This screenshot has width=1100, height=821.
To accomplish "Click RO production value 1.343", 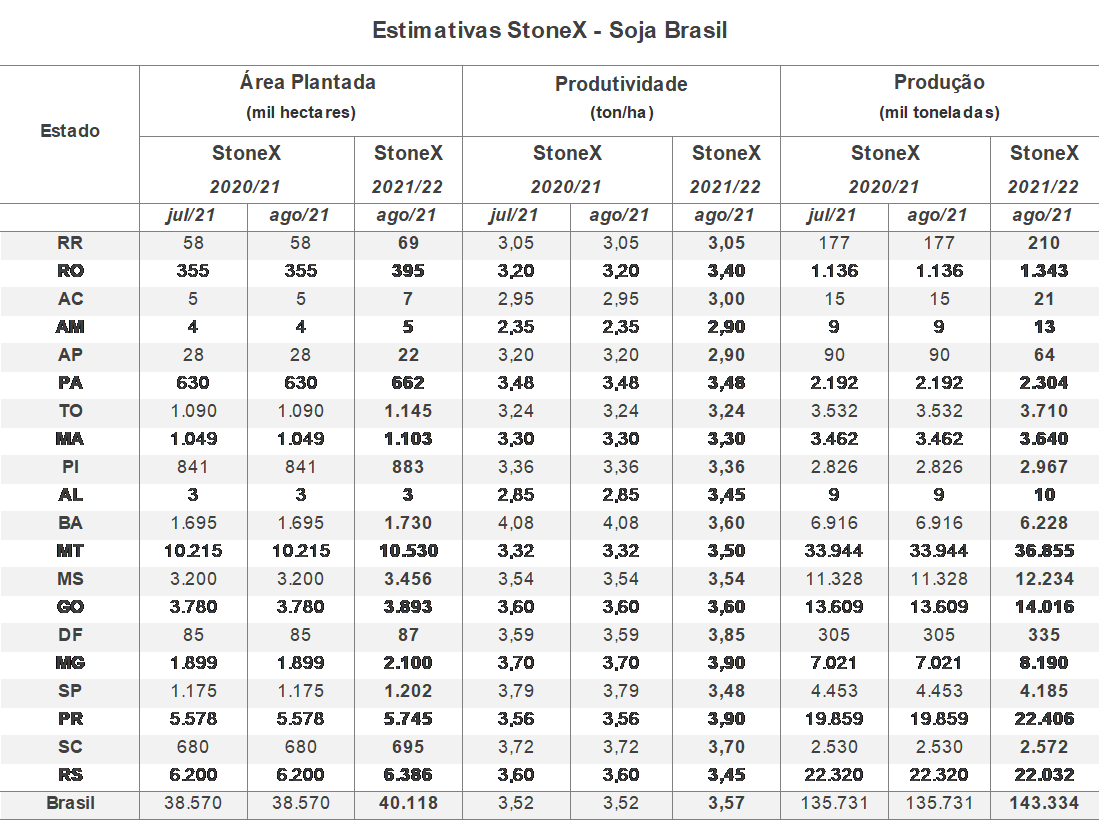I will 1043,271.
